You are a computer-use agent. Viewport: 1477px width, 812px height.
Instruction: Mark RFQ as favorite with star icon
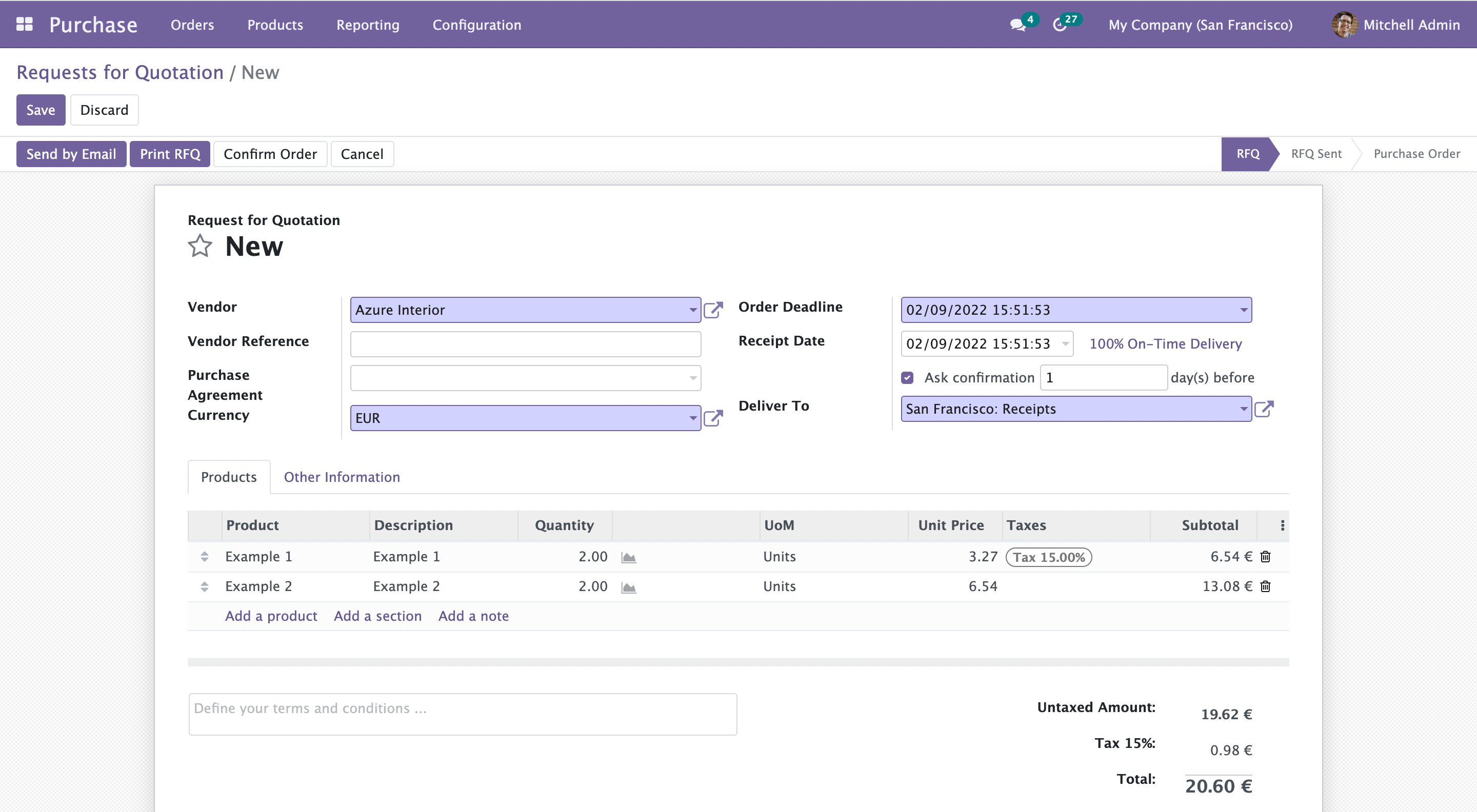[199, 247]
